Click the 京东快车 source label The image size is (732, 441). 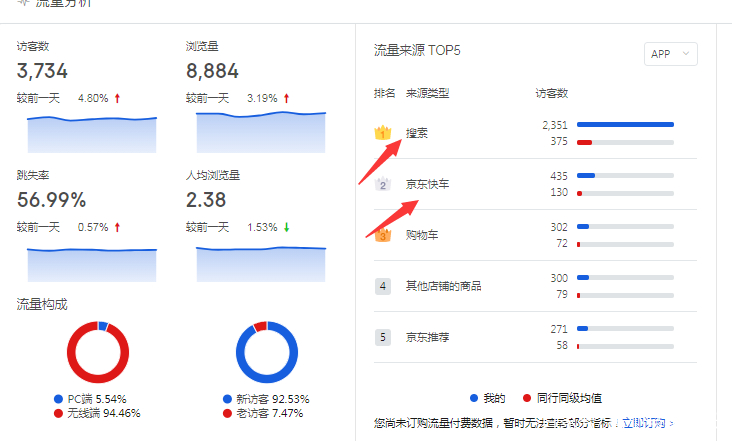(x=427, y=184)
